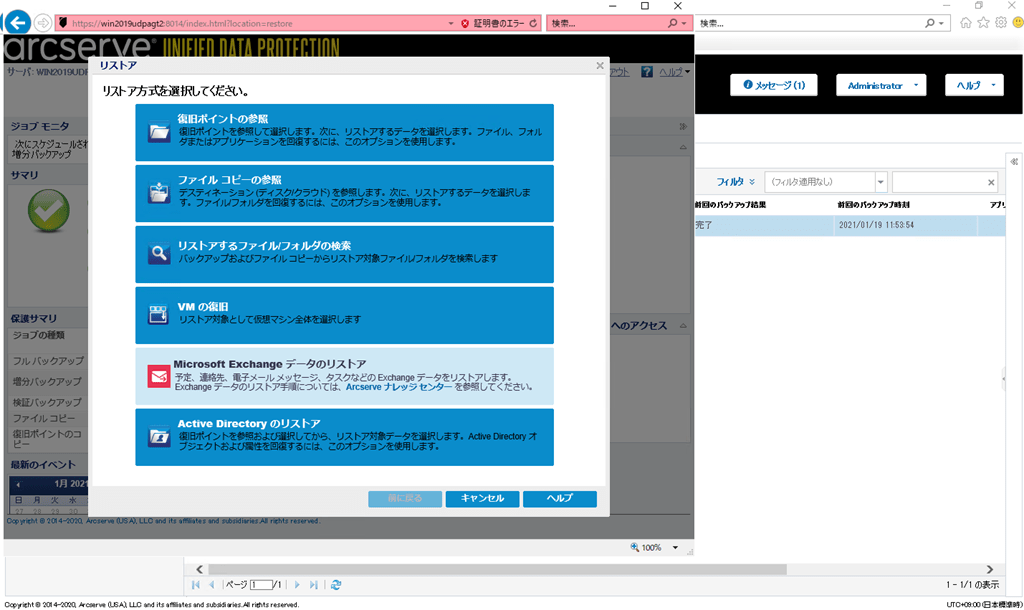The height and width of the screenshot is (610, 1024).
Task: Expand the フィルタ chevron
Action: coord(752,182)
